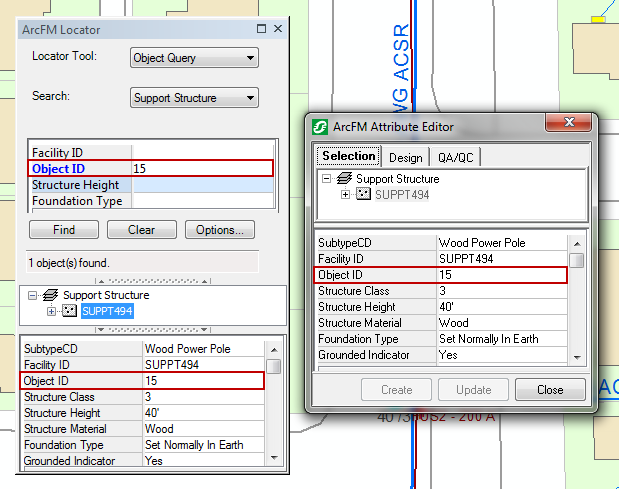Click the SUPPT494 feature icon in Locator results
The image size is (619, 489).
(69, 311)
